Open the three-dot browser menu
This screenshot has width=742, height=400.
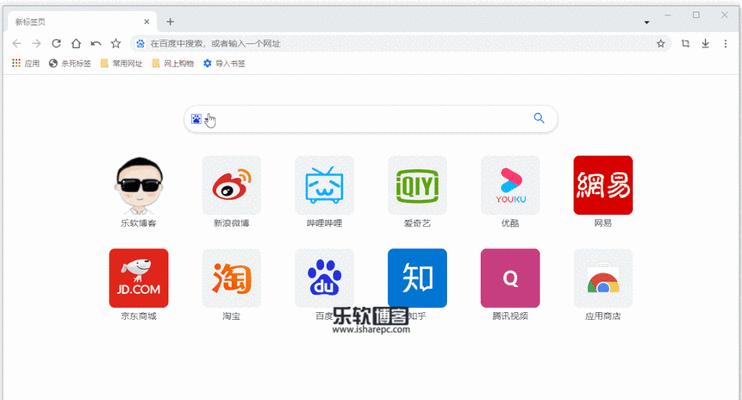coord(725,44)
